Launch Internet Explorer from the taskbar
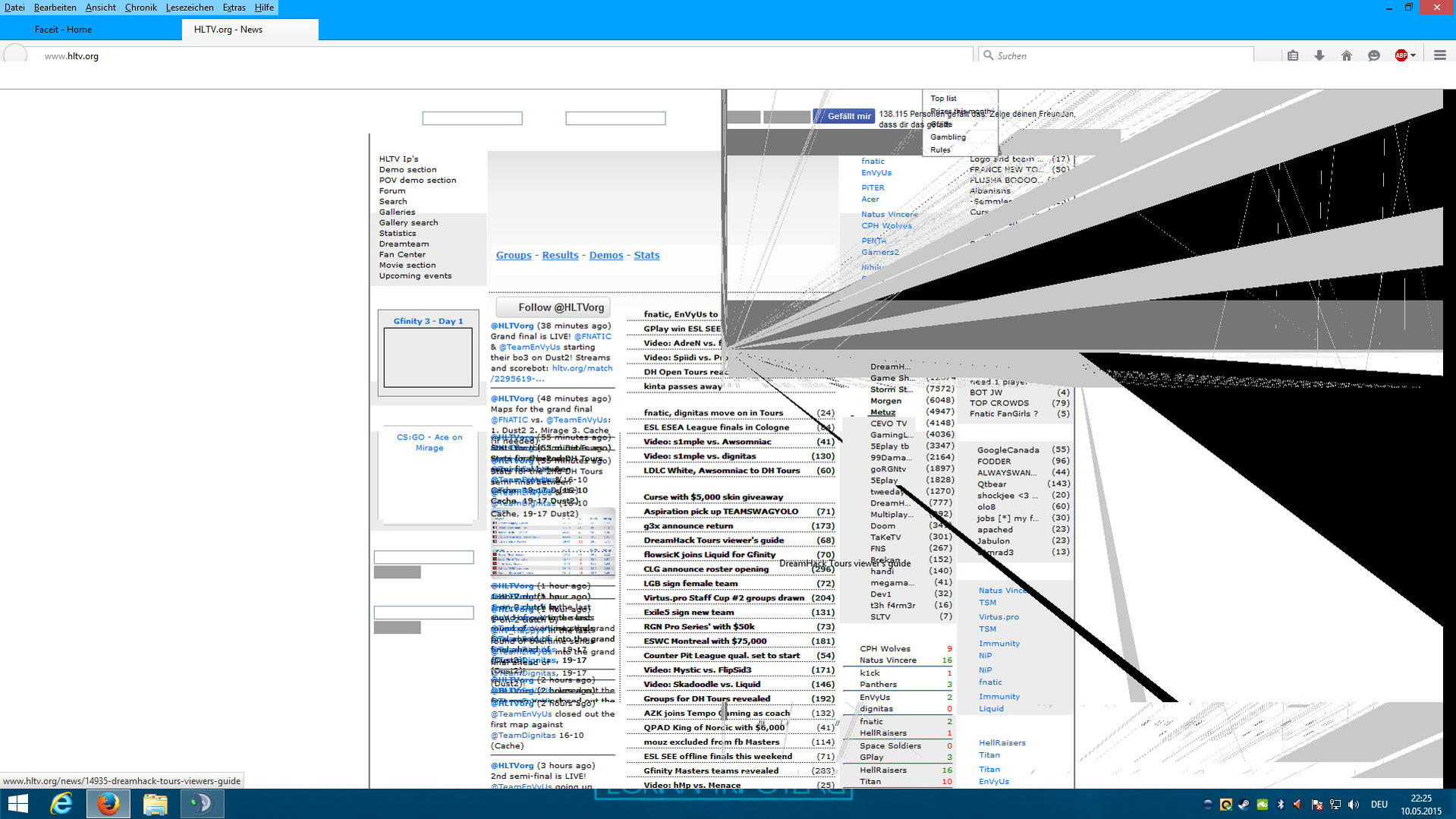Image resolution: width=1456 pixels, height=819 pixels. pyautogui.click(x=61, y=804)
